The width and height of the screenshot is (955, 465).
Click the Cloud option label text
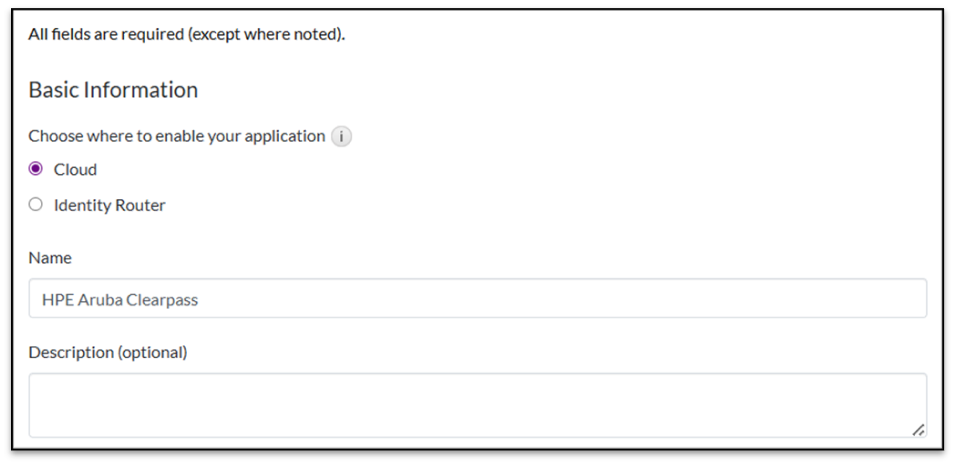75,169
